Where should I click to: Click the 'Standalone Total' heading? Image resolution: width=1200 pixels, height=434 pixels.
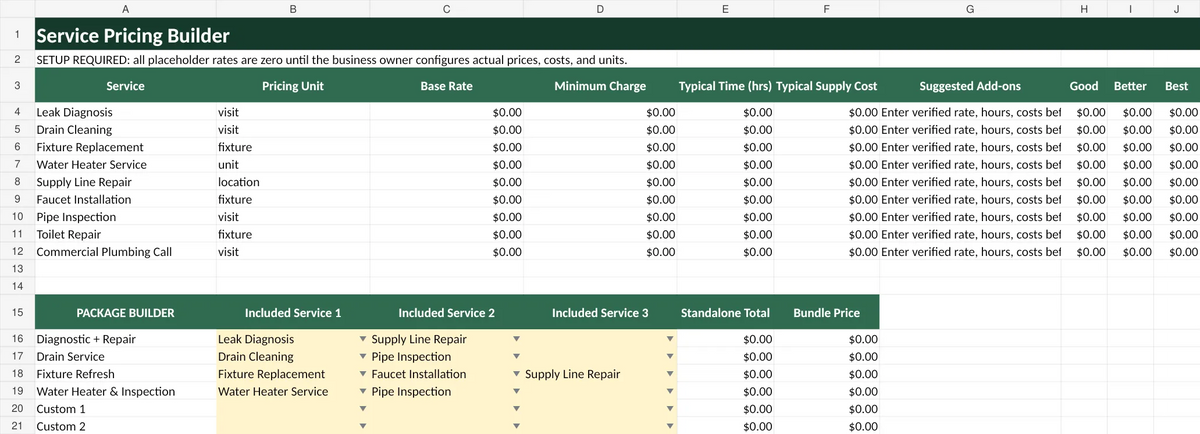coord(725,313)
